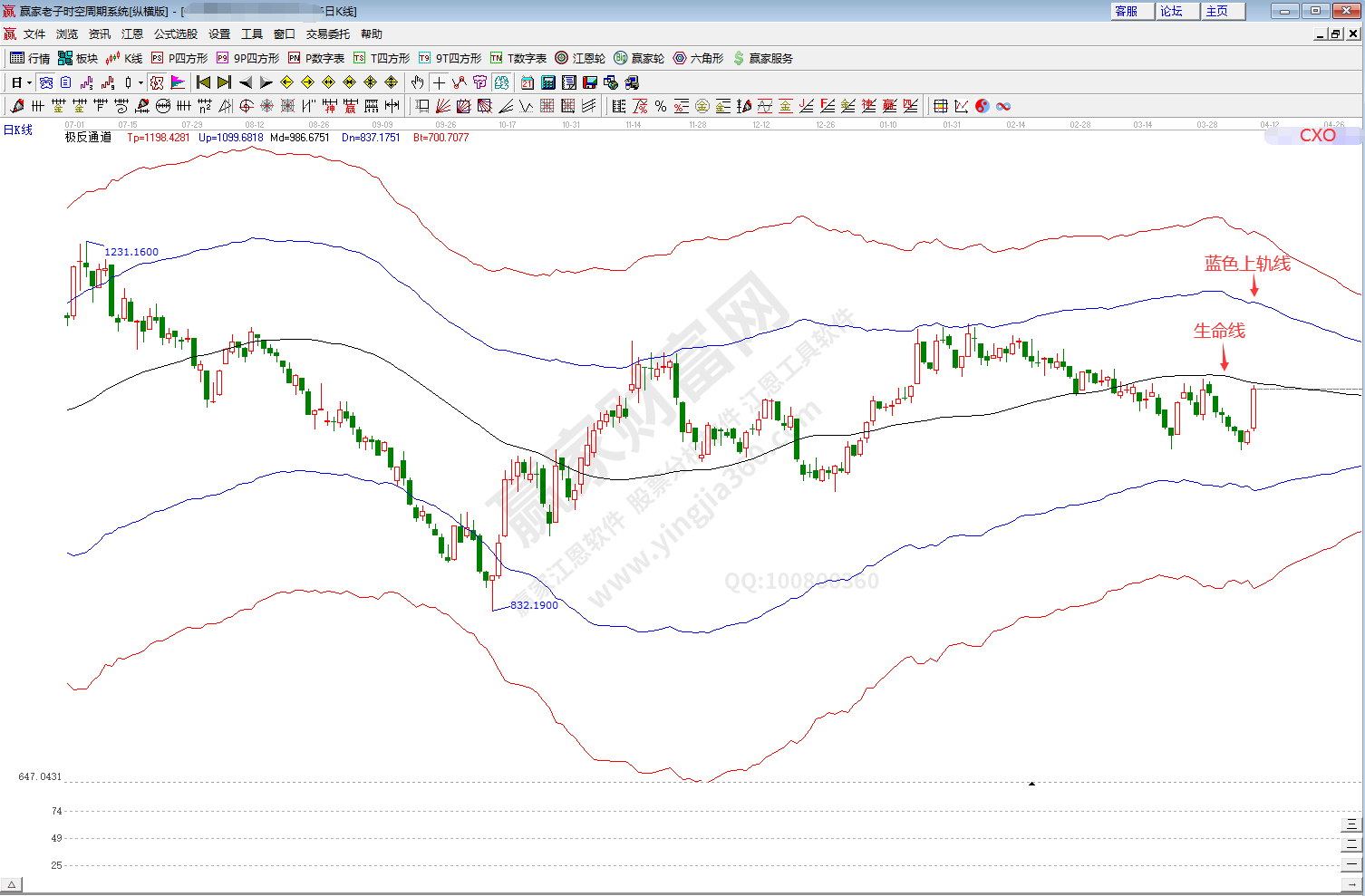1365x896 pixels.
Task: Click the red floppy disk save icon
Action: click(590, 82)
